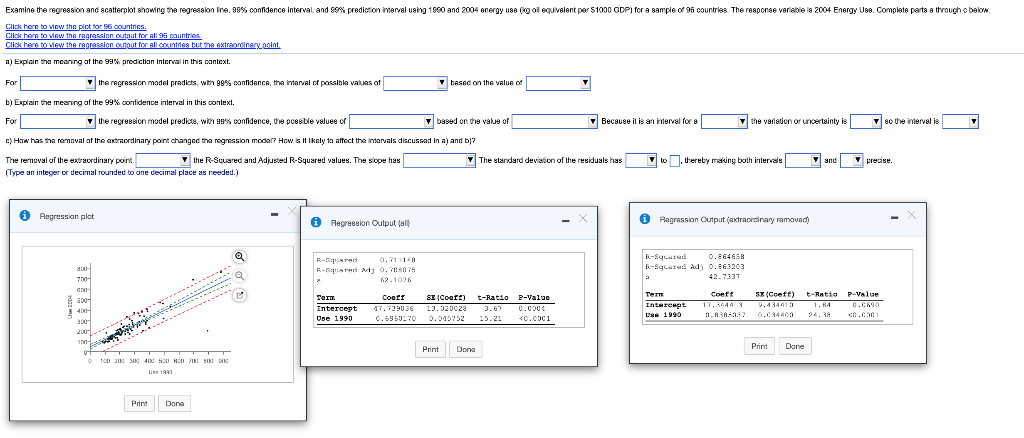Click the info icon in Regression Output (all) dialog
The width and height of the screenshot is (1024, 438).
317,223
